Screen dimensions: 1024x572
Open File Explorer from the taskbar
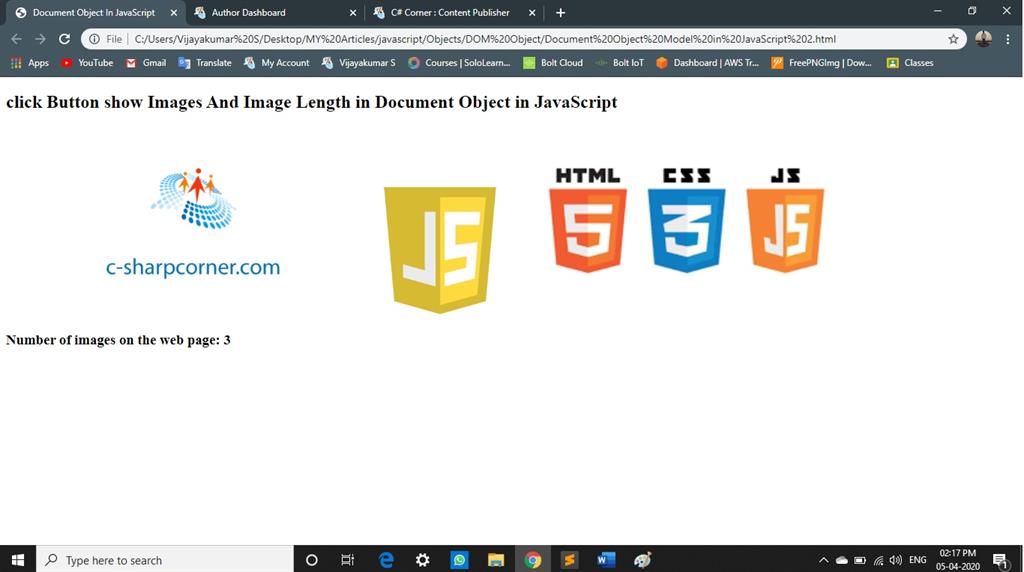point(496,560)
